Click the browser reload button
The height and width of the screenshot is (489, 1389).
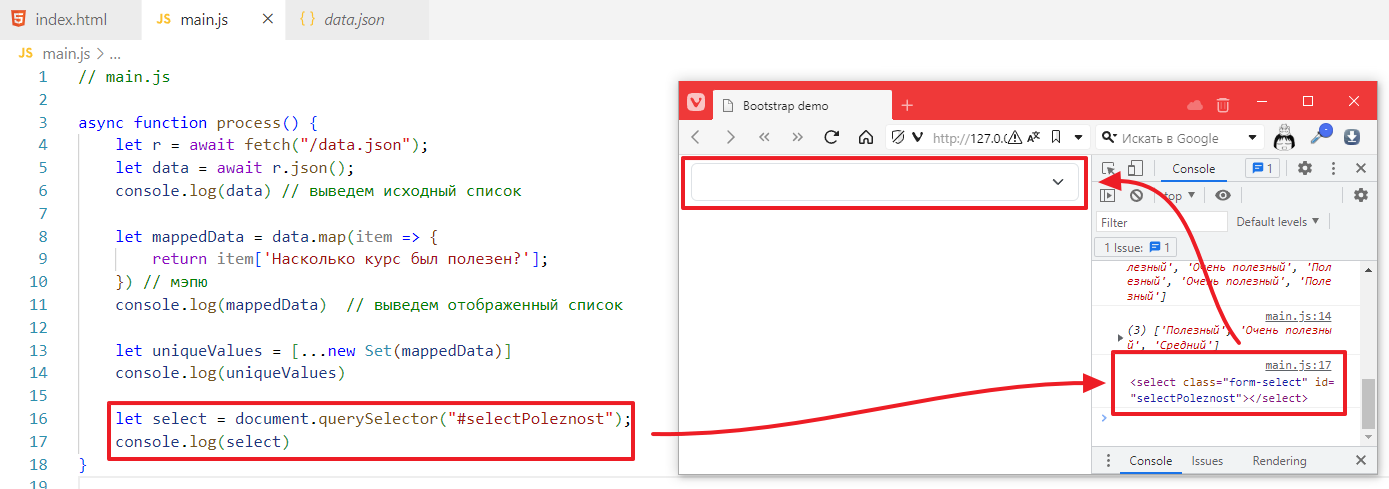[830, 137]
